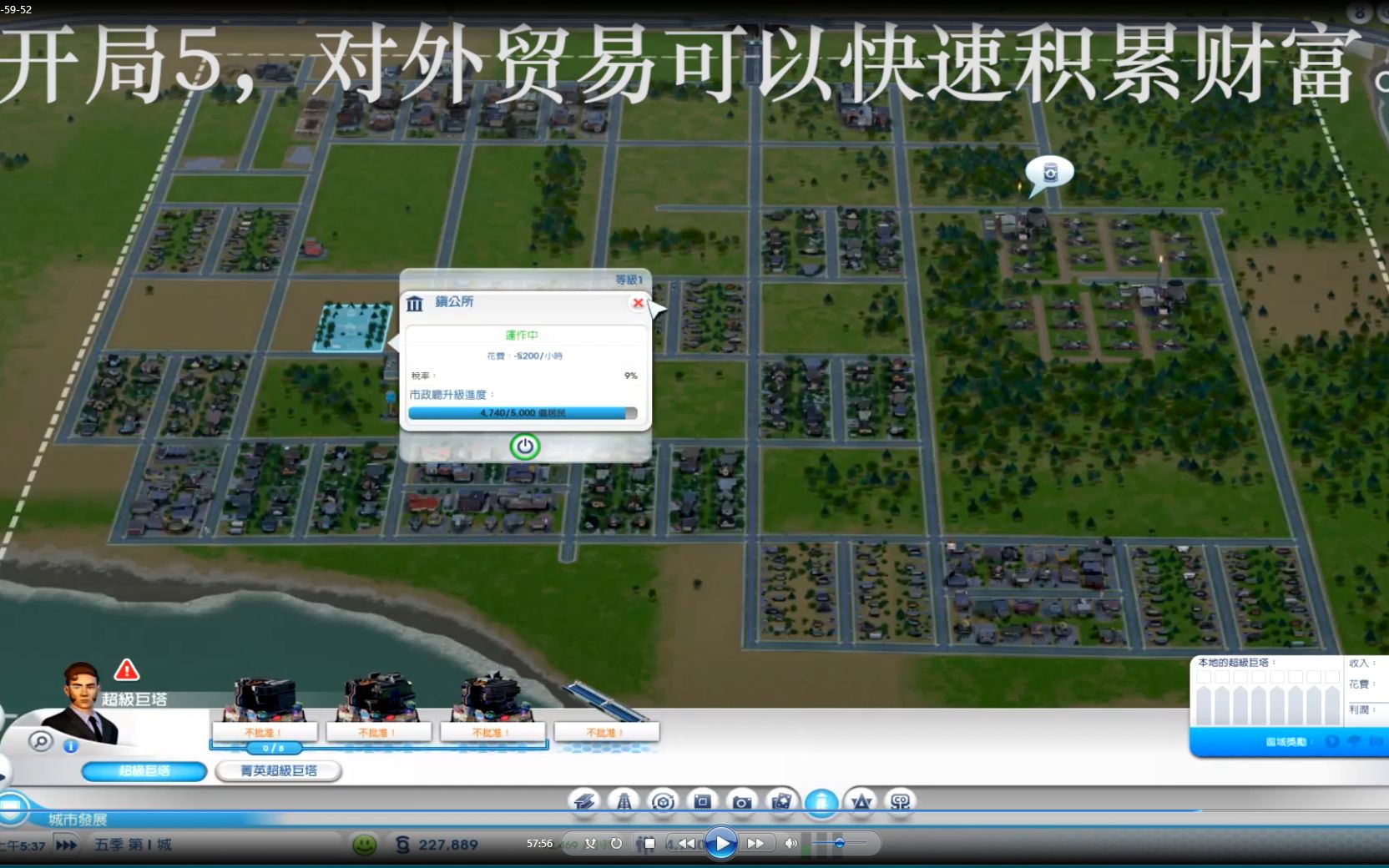Open the co-op region icon

tap(900, 802)
